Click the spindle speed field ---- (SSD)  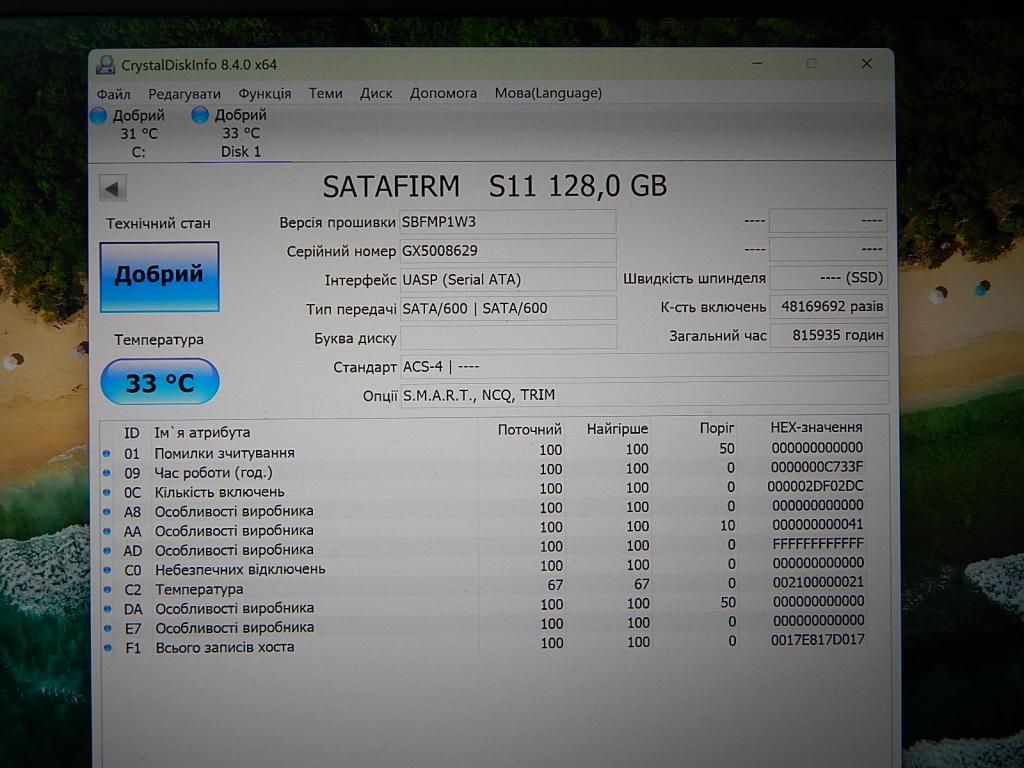(828, 278)
